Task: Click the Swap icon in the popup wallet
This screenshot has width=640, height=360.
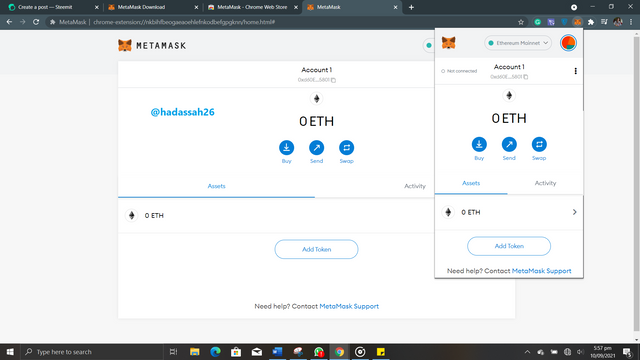Action: pyautogui.click(x=539, y=144)
